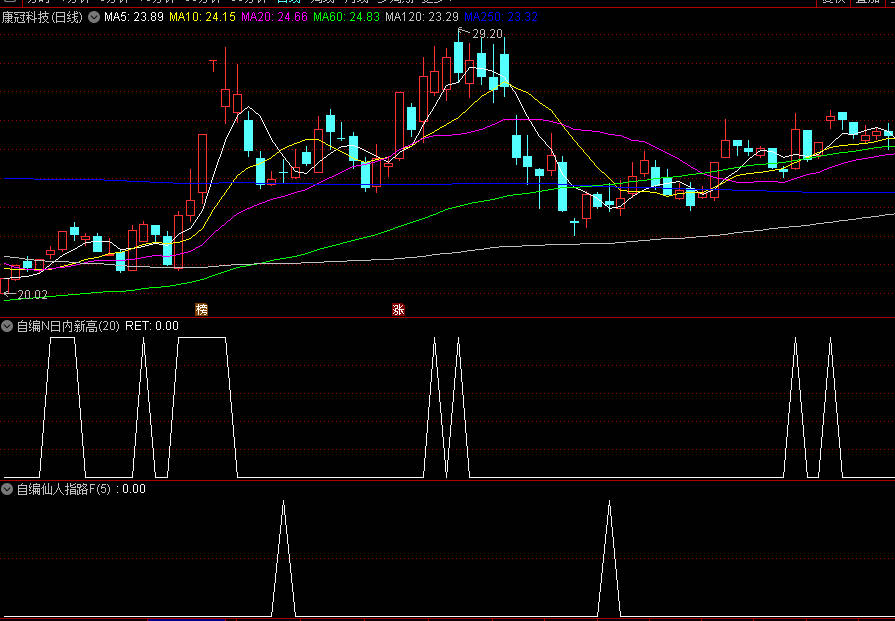Click the MA20 magenta average label
895x621 pixels.
pos(274,17)
